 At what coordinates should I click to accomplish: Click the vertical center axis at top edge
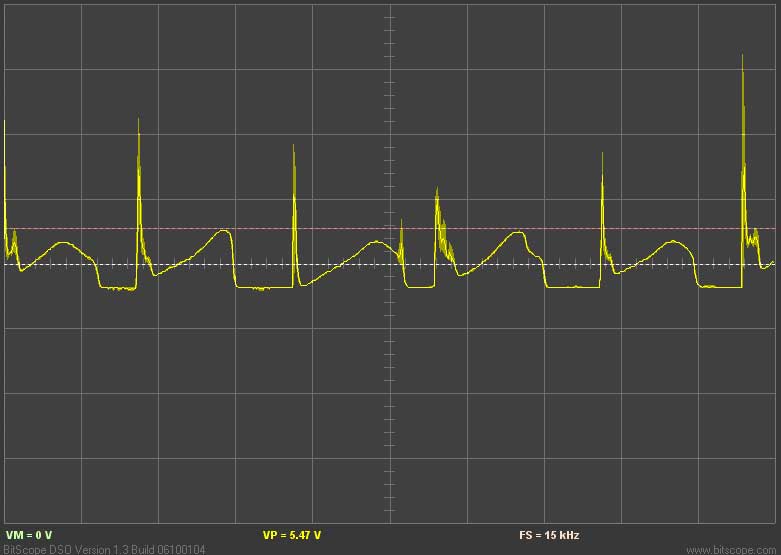click(x=389, y=10)
